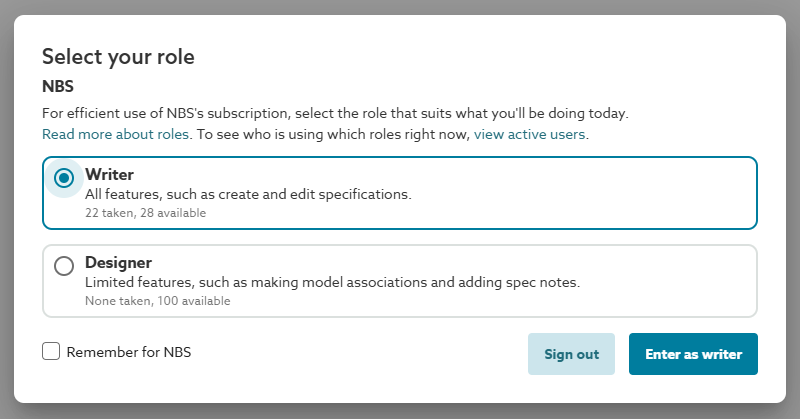Click the bold 'Designer' role title
This screenshot has width=800, height=419.
118,262
